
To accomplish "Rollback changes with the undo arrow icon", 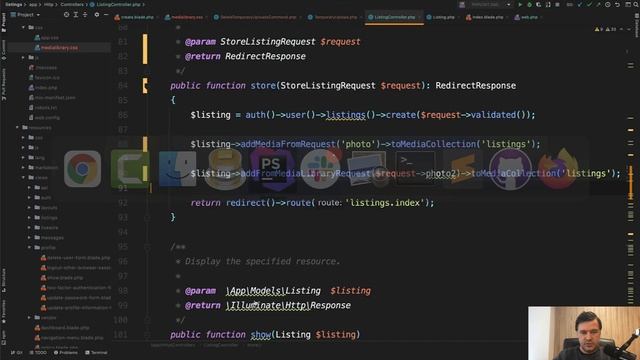I will pyautogui.click(x=617, y=4).
